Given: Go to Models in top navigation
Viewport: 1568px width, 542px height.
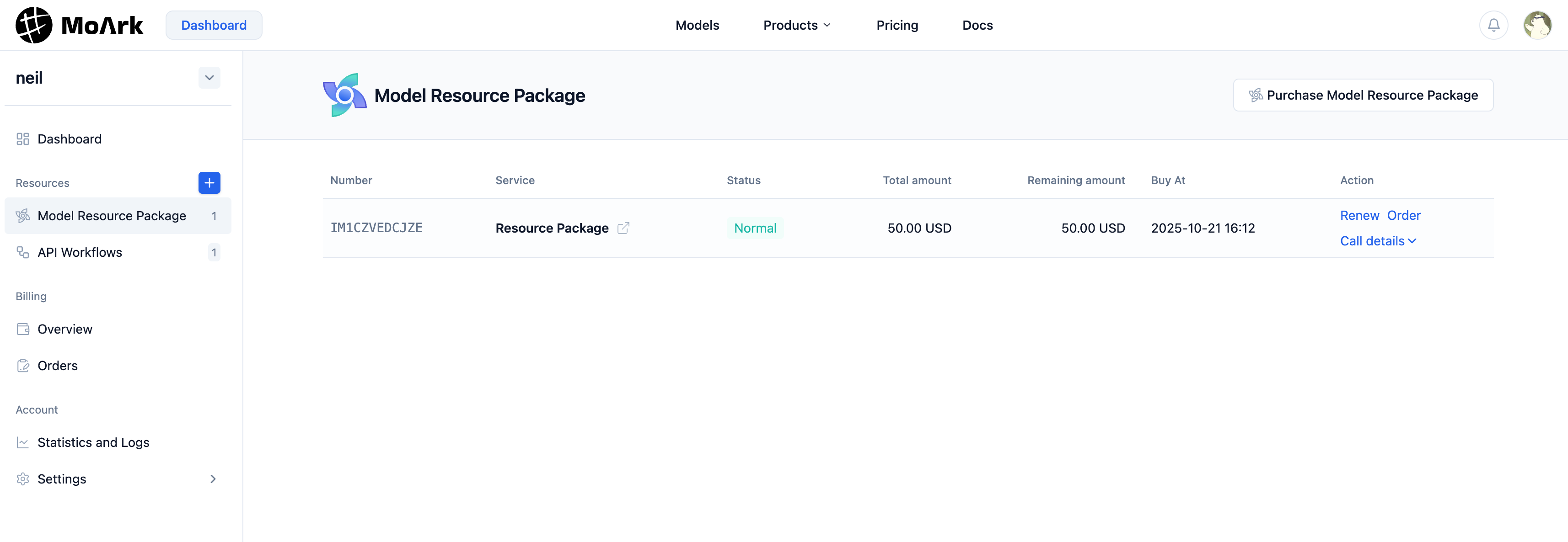Looking at the screenshot, I should pos(697,25).
